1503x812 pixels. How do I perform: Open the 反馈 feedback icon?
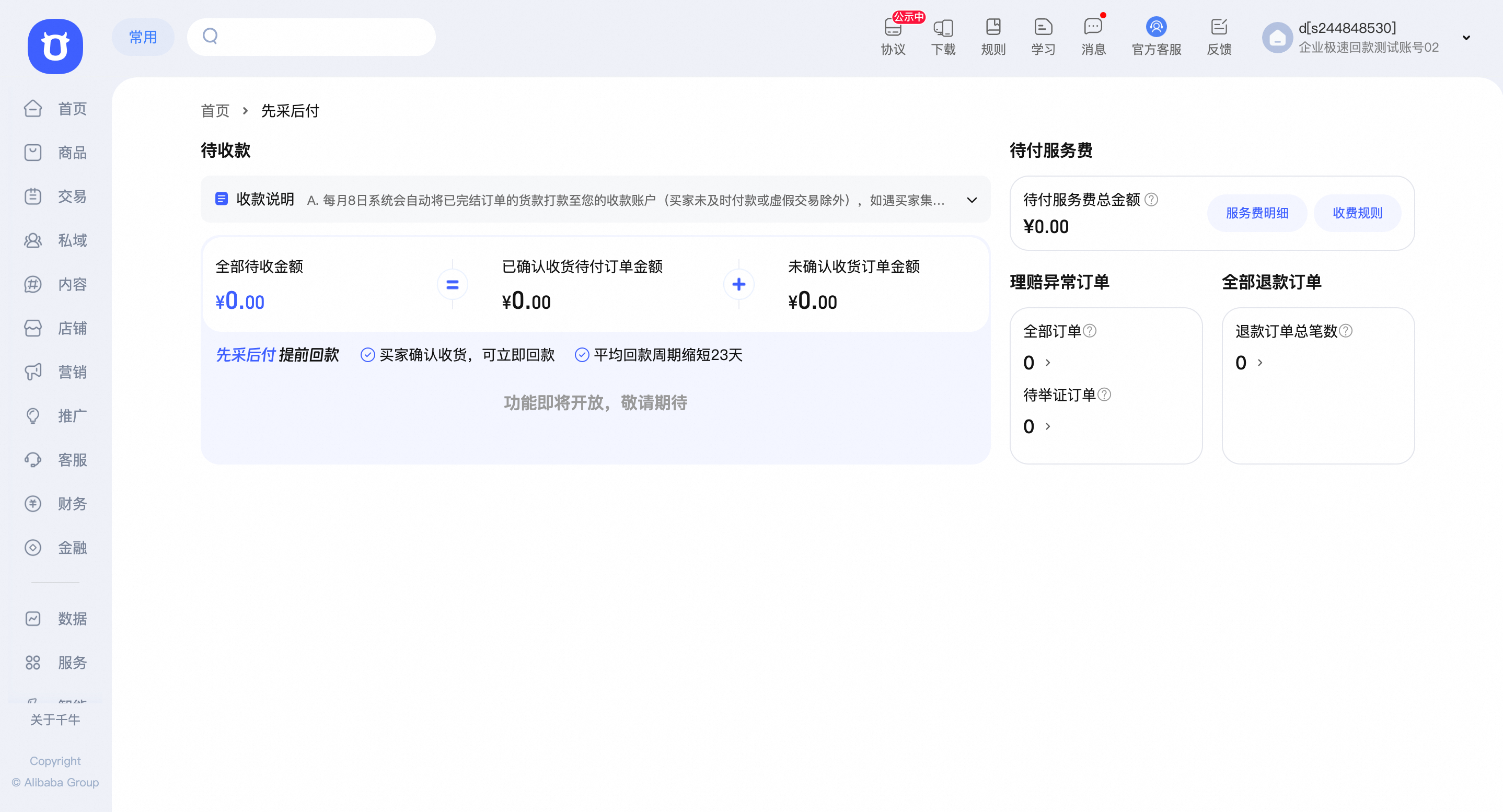(1219, 37)
